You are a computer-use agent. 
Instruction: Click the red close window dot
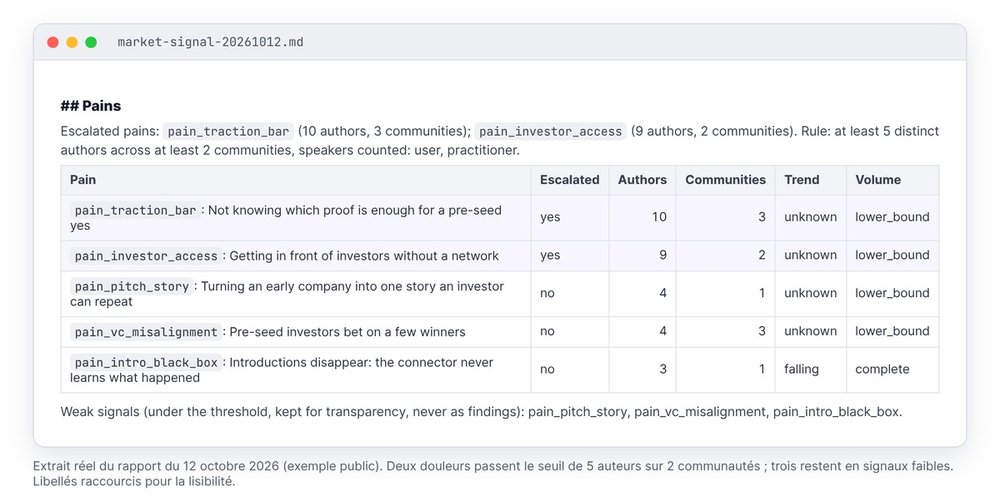pos(53,42)
